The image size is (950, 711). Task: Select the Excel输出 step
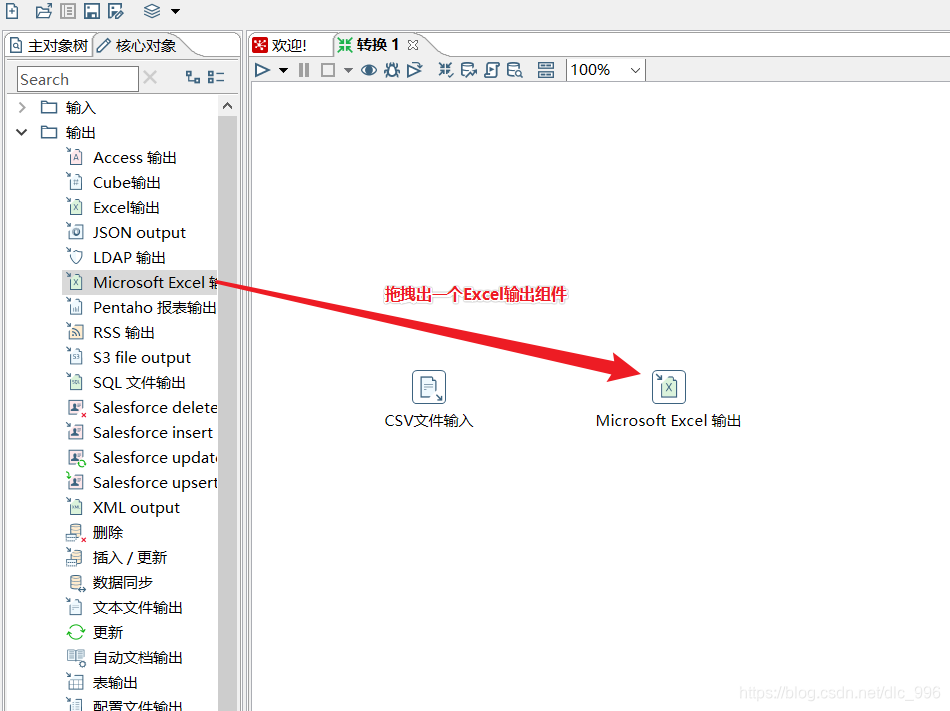(113, 208)
